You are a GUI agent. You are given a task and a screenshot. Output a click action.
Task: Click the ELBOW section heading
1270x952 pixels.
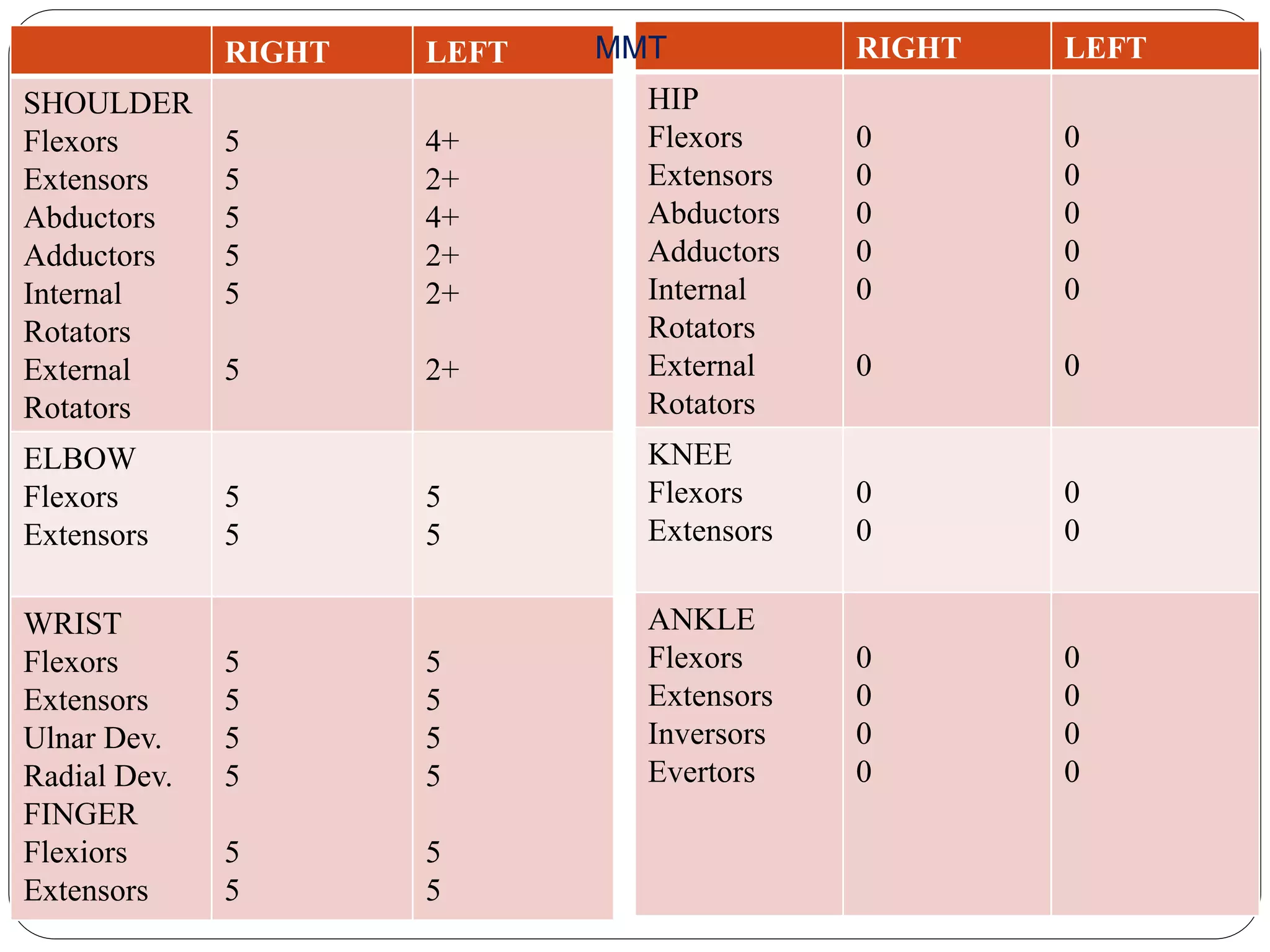pos(79,459)
